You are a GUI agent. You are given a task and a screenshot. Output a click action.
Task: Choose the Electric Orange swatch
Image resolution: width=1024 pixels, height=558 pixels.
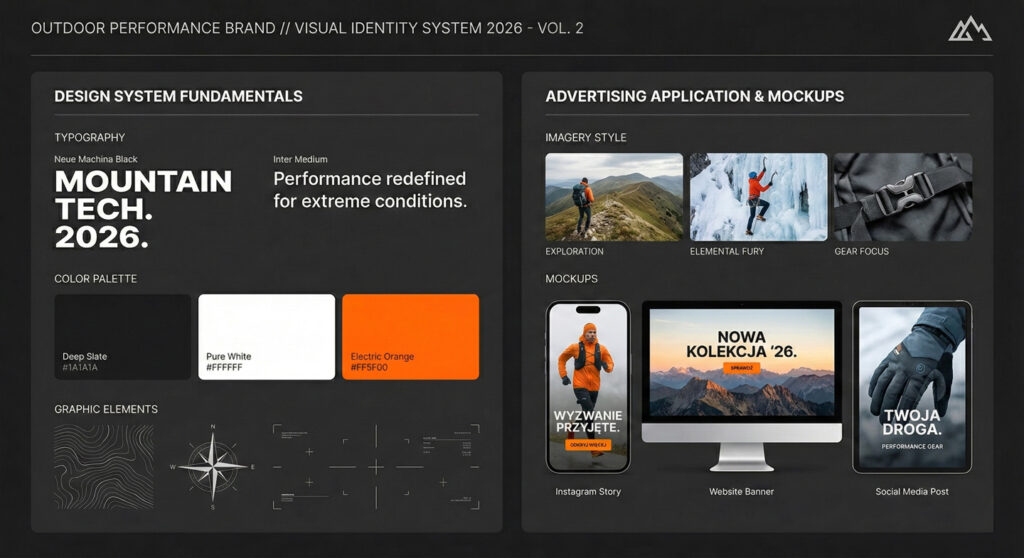point(410,337)
